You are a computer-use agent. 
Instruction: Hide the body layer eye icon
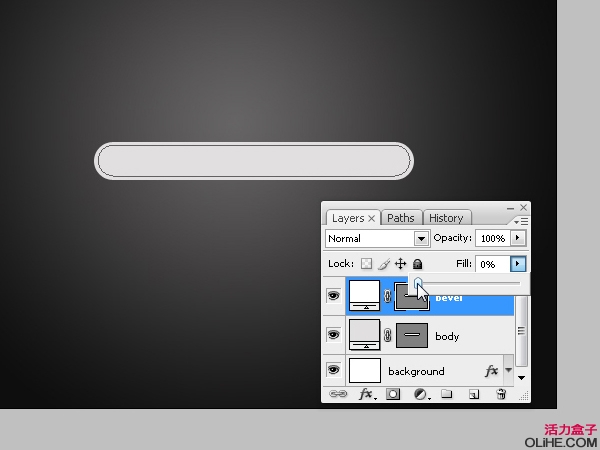point(333,335)
